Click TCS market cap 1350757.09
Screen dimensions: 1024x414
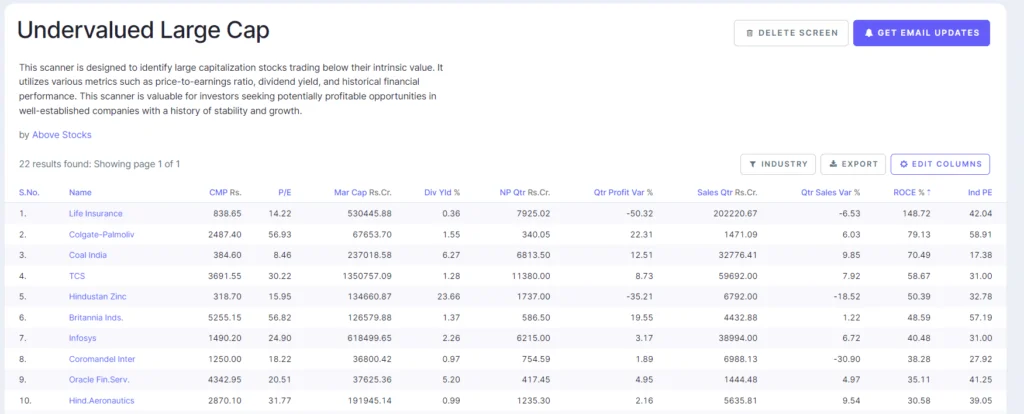[368, 276]
